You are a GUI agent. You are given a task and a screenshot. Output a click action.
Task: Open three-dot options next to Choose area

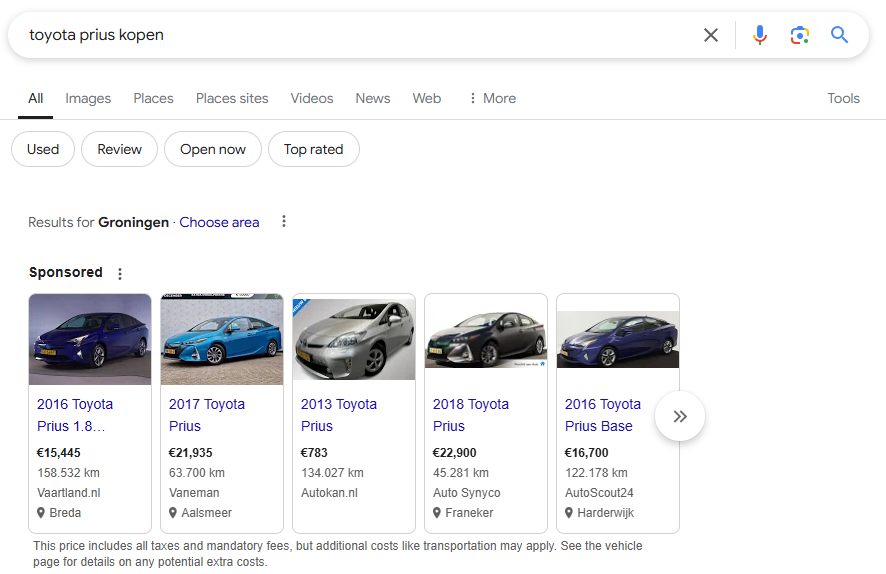284,222
